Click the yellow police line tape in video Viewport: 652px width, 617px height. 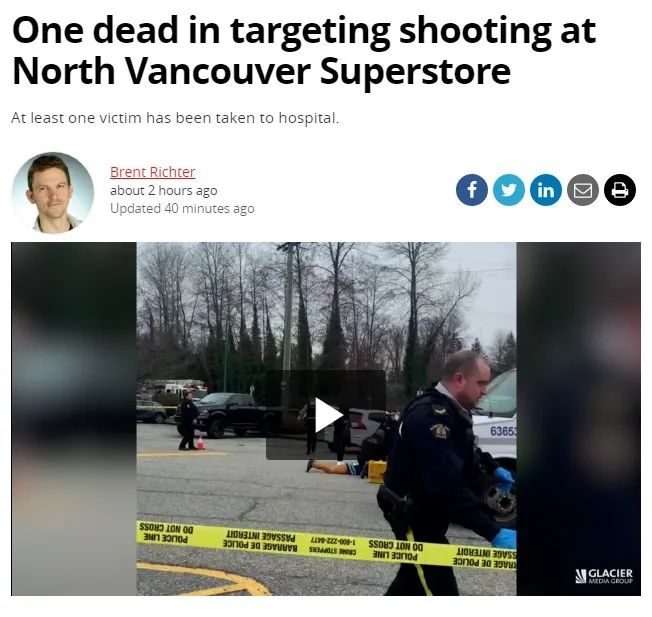[326, 545]
